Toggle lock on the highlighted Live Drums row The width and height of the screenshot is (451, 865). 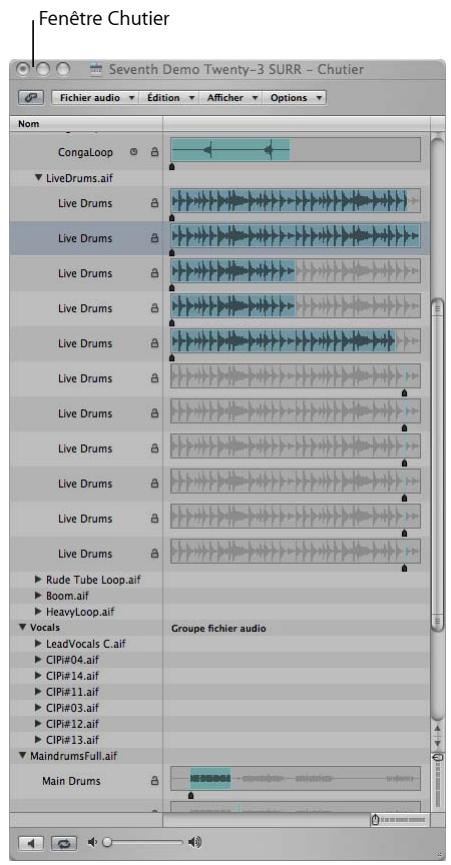[154, 238]
